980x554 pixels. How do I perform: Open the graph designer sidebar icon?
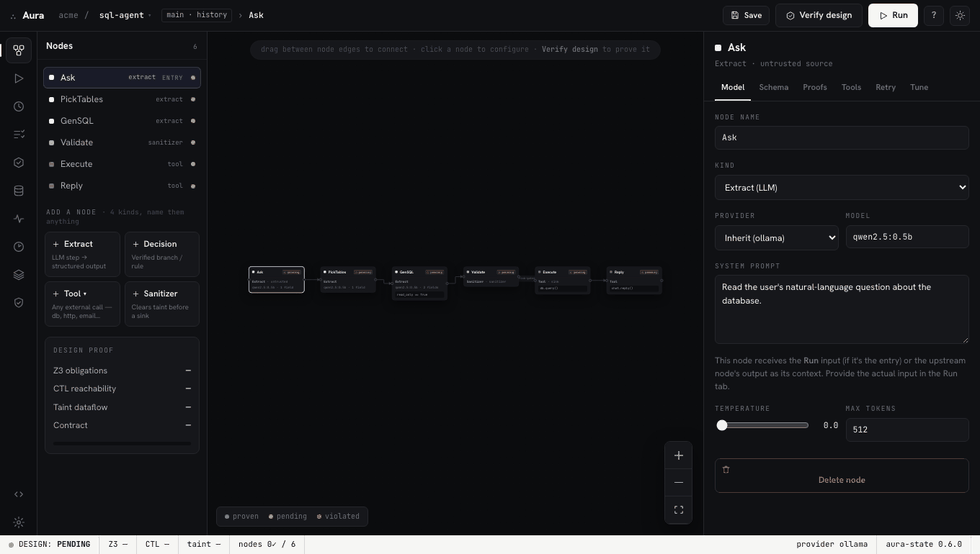(x=19, y=50)
